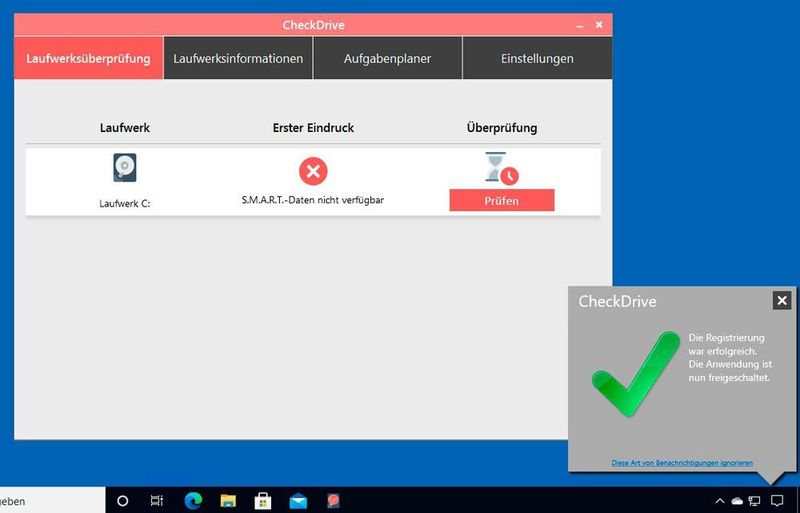Close the CheckDrive notification popup
Viewport: 800px width, 513px height.
pos(782,301)
